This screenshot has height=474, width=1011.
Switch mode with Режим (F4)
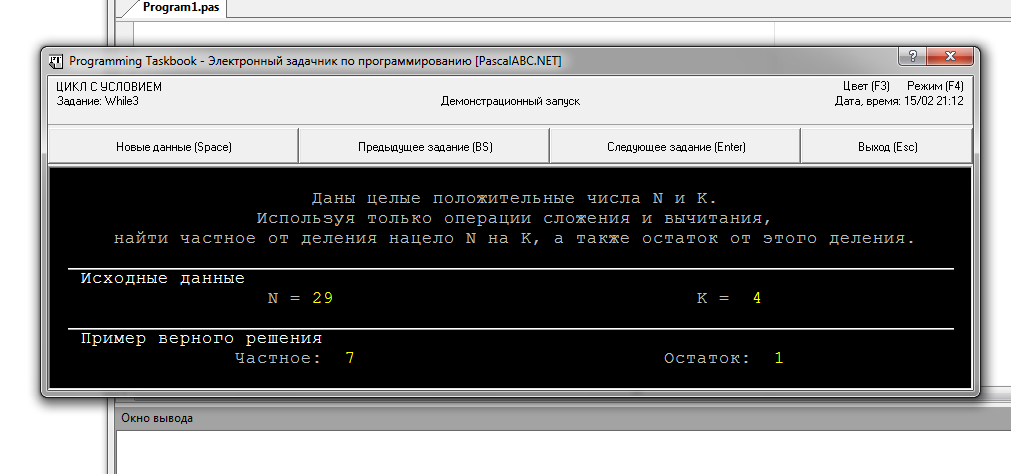pyautogui.click(x=935, y=86)
